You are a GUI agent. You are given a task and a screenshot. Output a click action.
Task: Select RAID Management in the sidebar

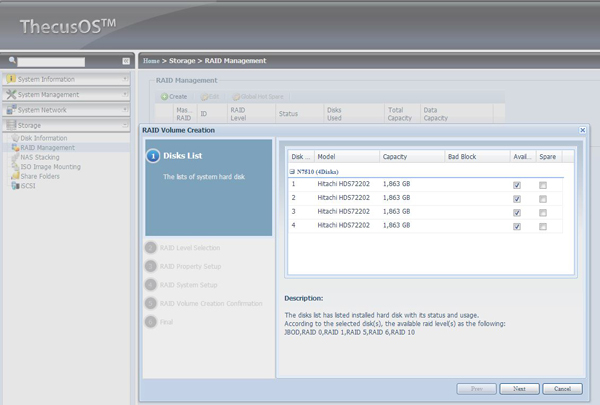coord(47,148)
